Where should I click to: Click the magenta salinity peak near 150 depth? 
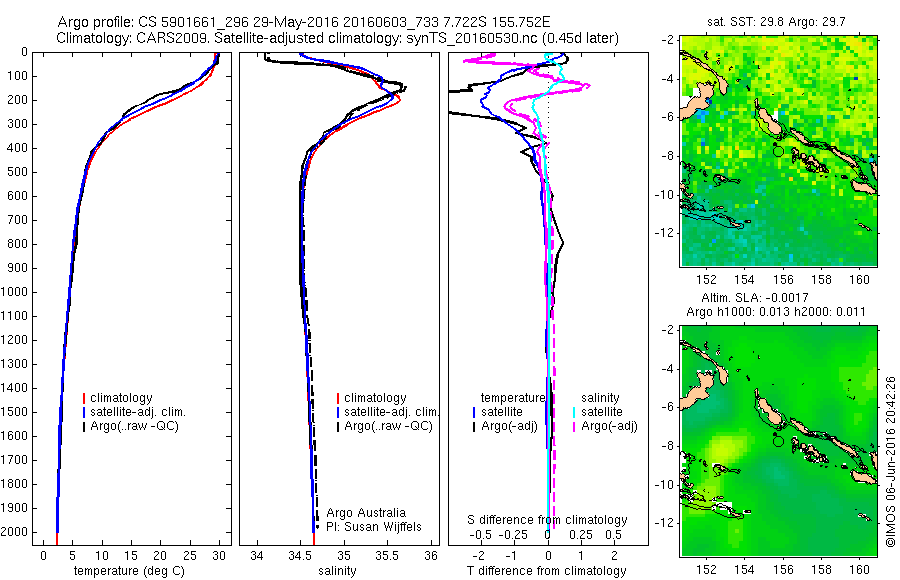[585, 86]
